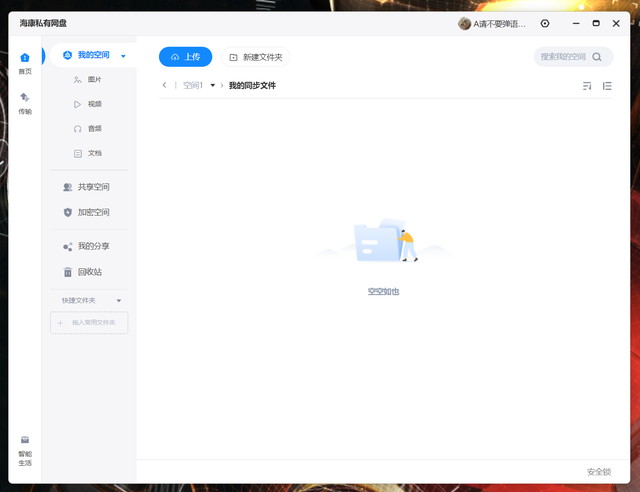This screenshot has height=492, width=640.
Task: Click the sort order icon
Action: pyautogui.click(x=587, y=86)
